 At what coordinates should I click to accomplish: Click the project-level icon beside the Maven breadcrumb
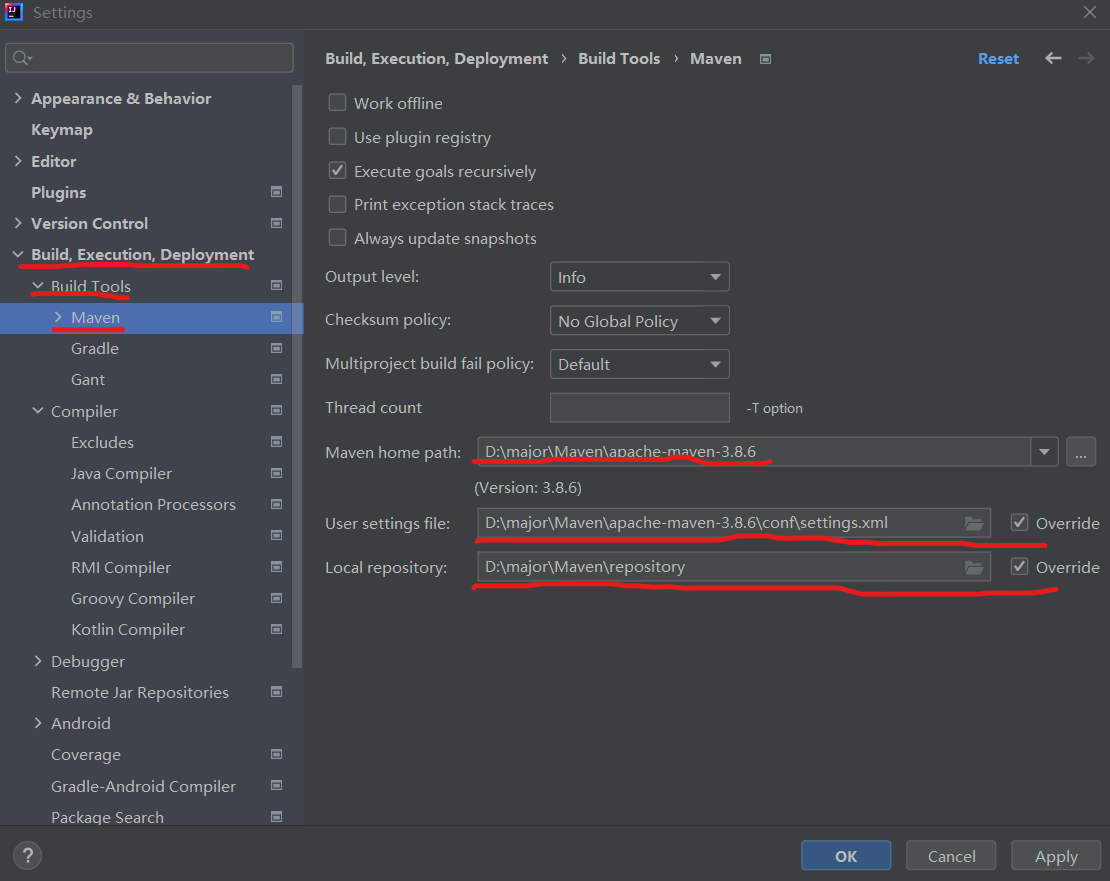coord(765,59)
